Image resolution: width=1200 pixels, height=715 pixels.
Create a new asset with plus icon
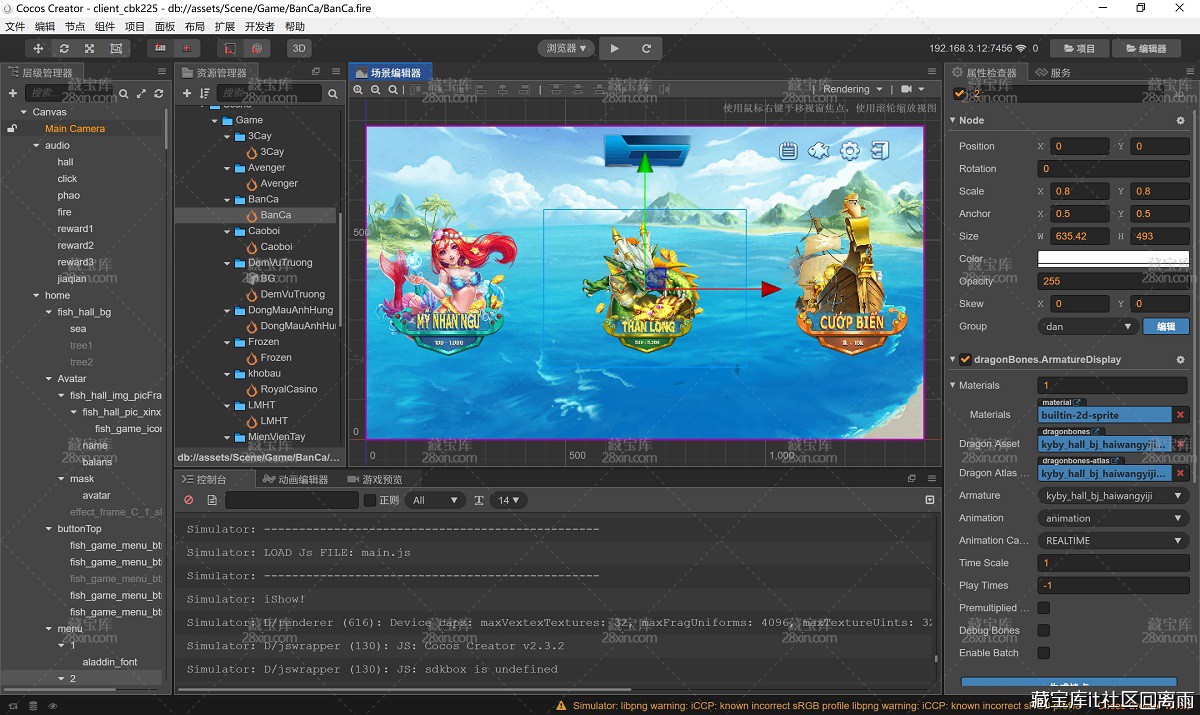187,93
